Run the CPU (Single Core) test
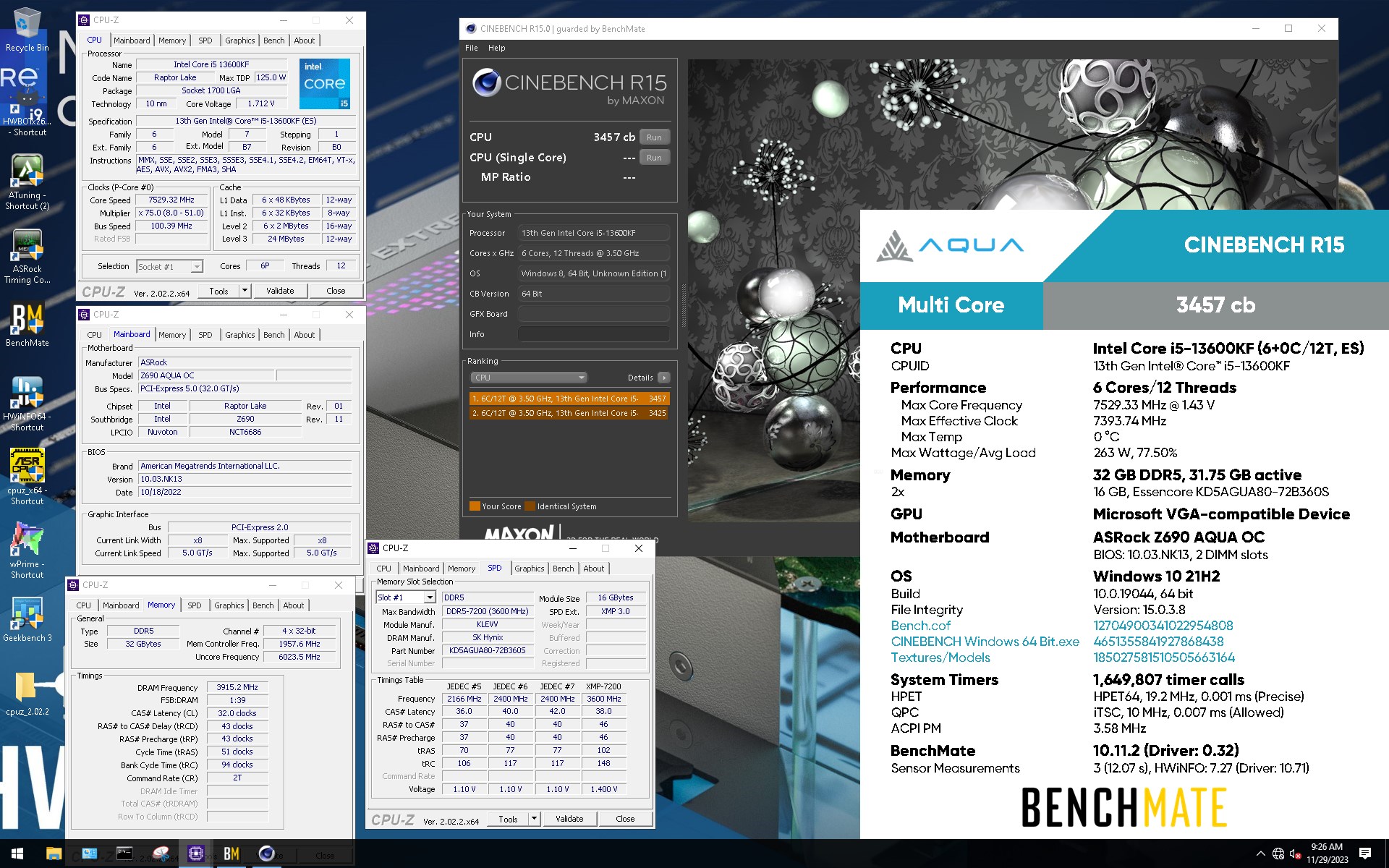1389x868 pixels. [654, 158]
